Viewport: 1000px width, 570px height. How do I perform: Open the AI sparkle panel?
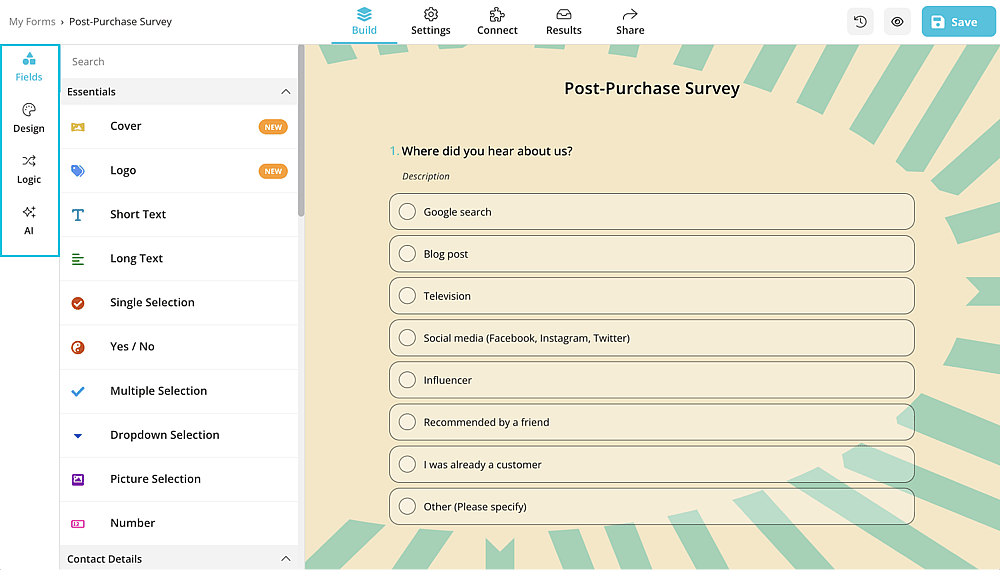29,221
